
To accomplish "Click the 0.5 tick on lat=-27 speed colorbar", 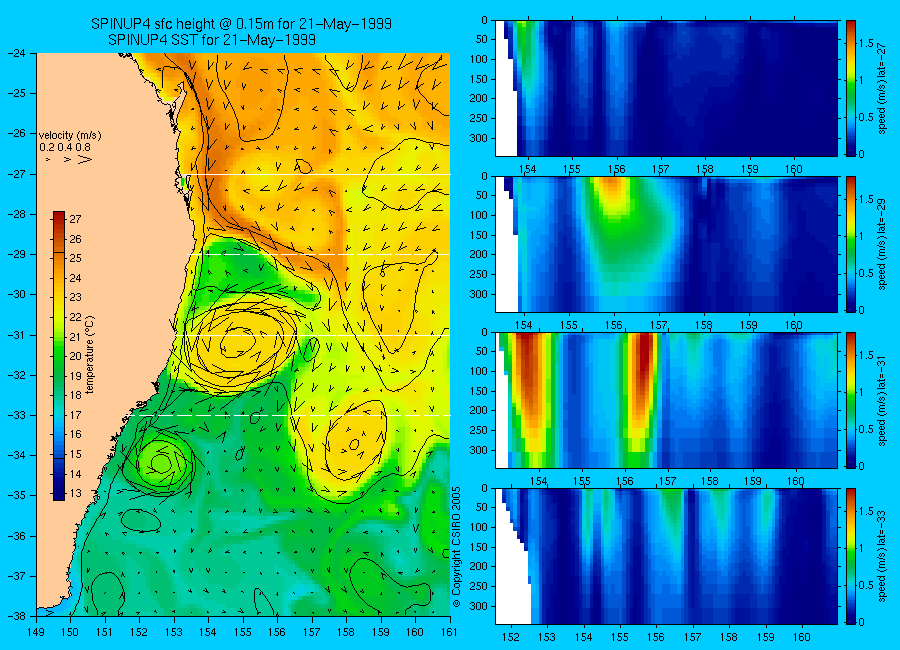I will coord(866,117).
